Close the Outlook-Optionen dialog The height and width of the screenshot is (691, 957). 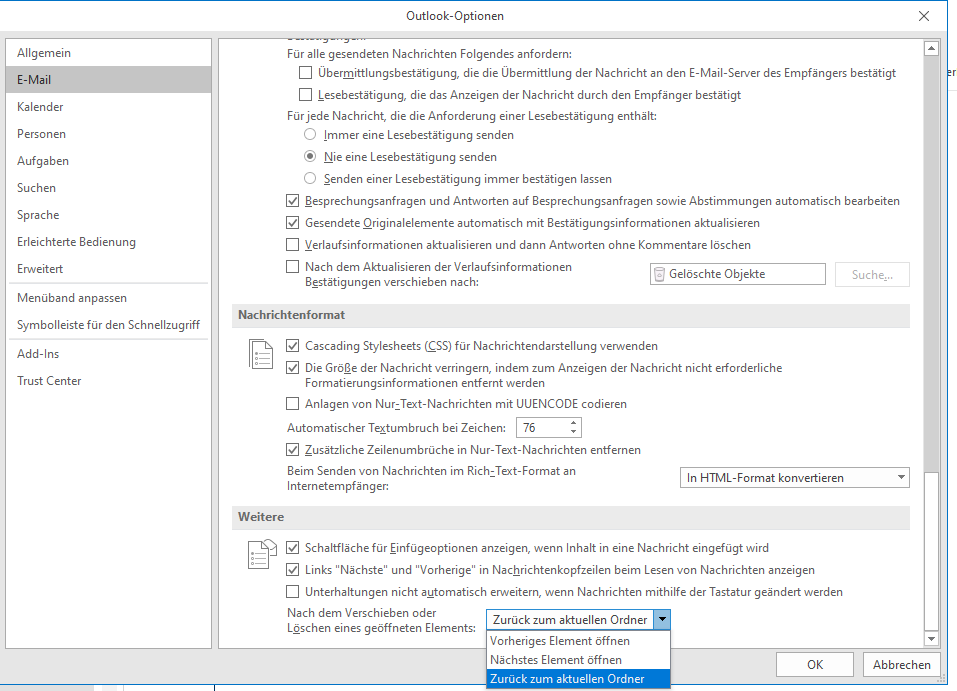923,16
